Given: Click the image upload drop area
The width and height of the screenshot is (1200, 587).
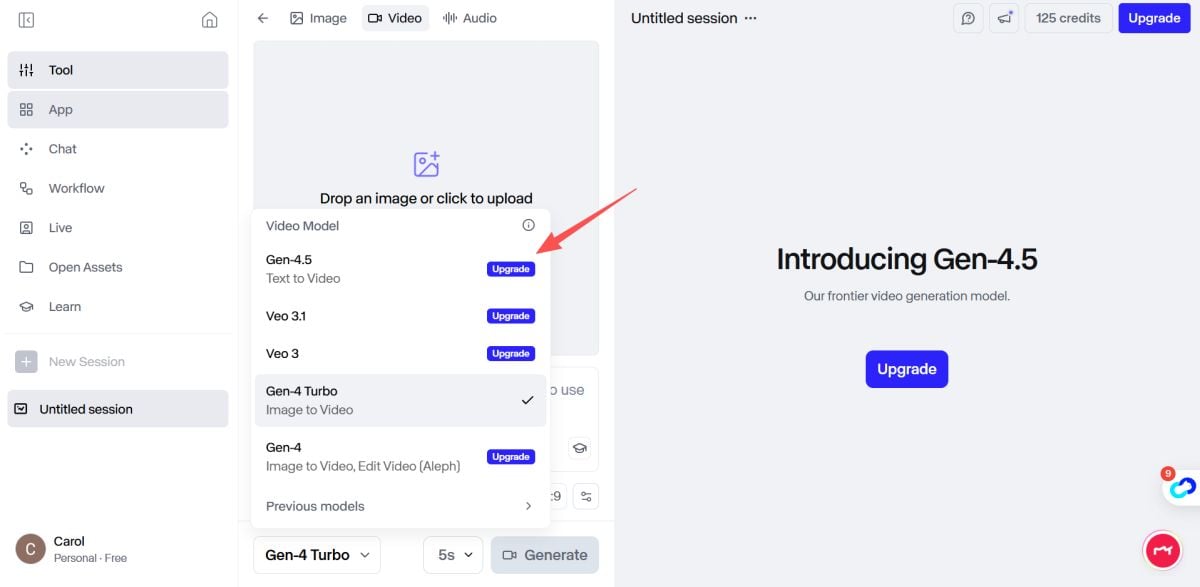Looking at the screenshot, I should [x=426, y=130].
